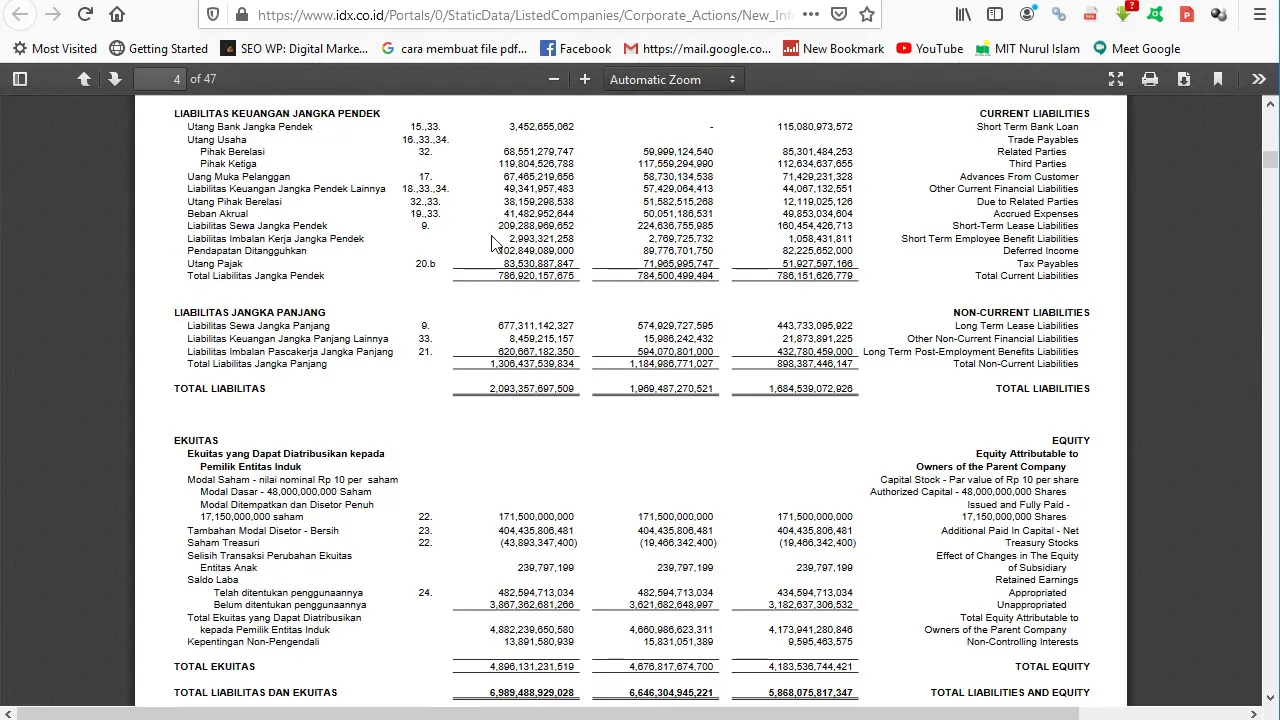This screenshot has width=1280, height=720.
Task: Open Meet Google bookmark
Action: 1137,48
